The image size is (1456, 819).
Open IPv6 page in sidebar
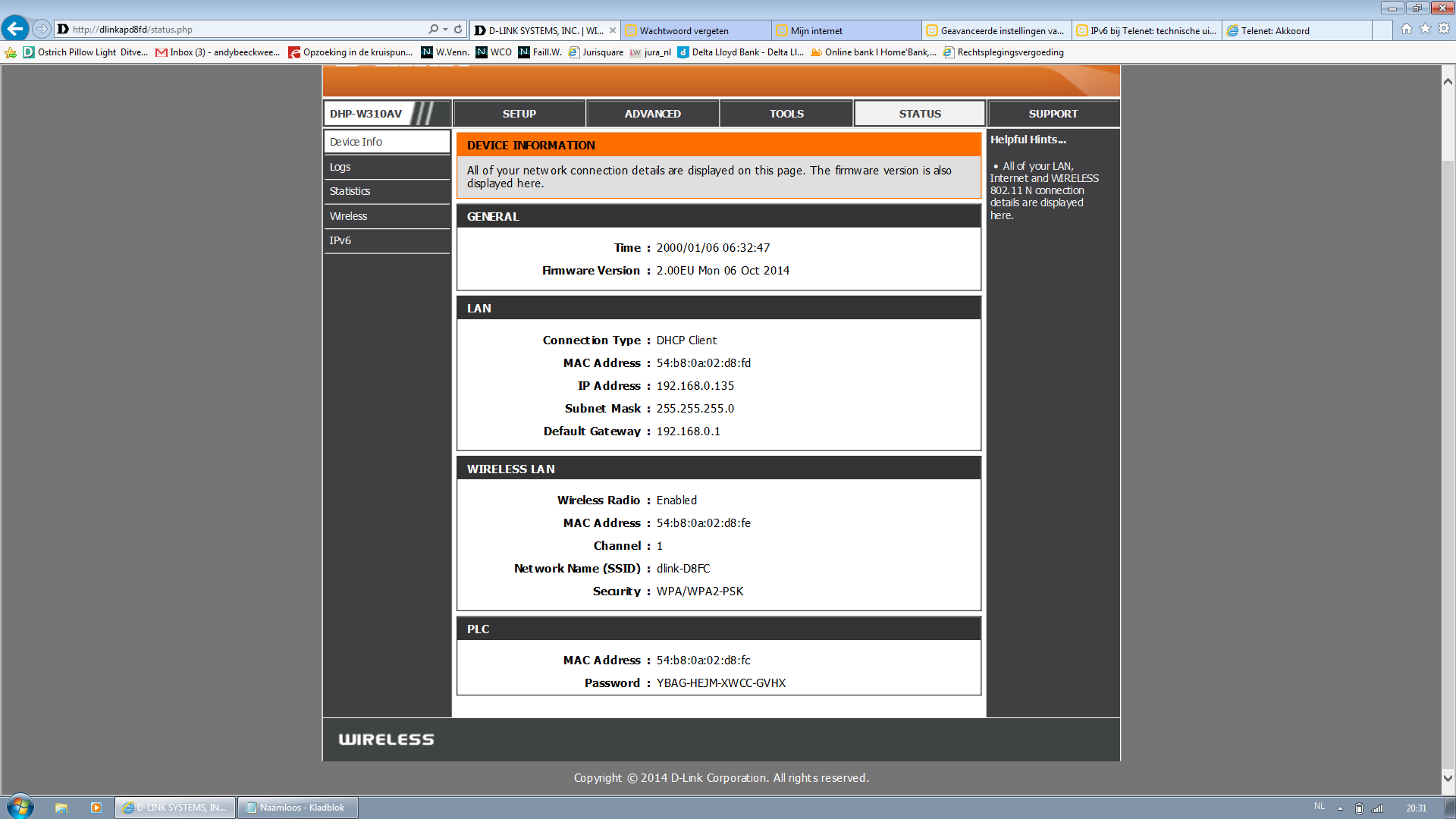click(387, 240)
